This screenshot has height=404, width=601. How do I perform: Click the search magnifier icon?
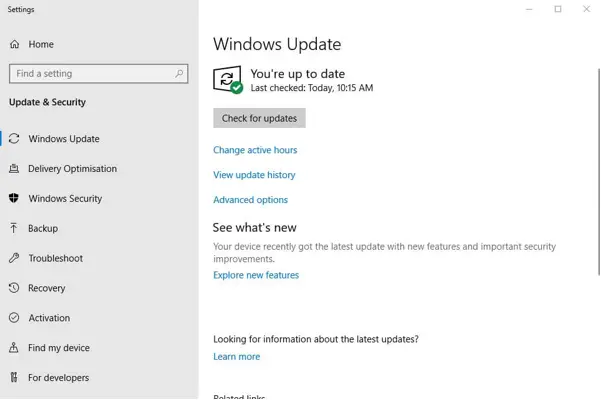179,73
